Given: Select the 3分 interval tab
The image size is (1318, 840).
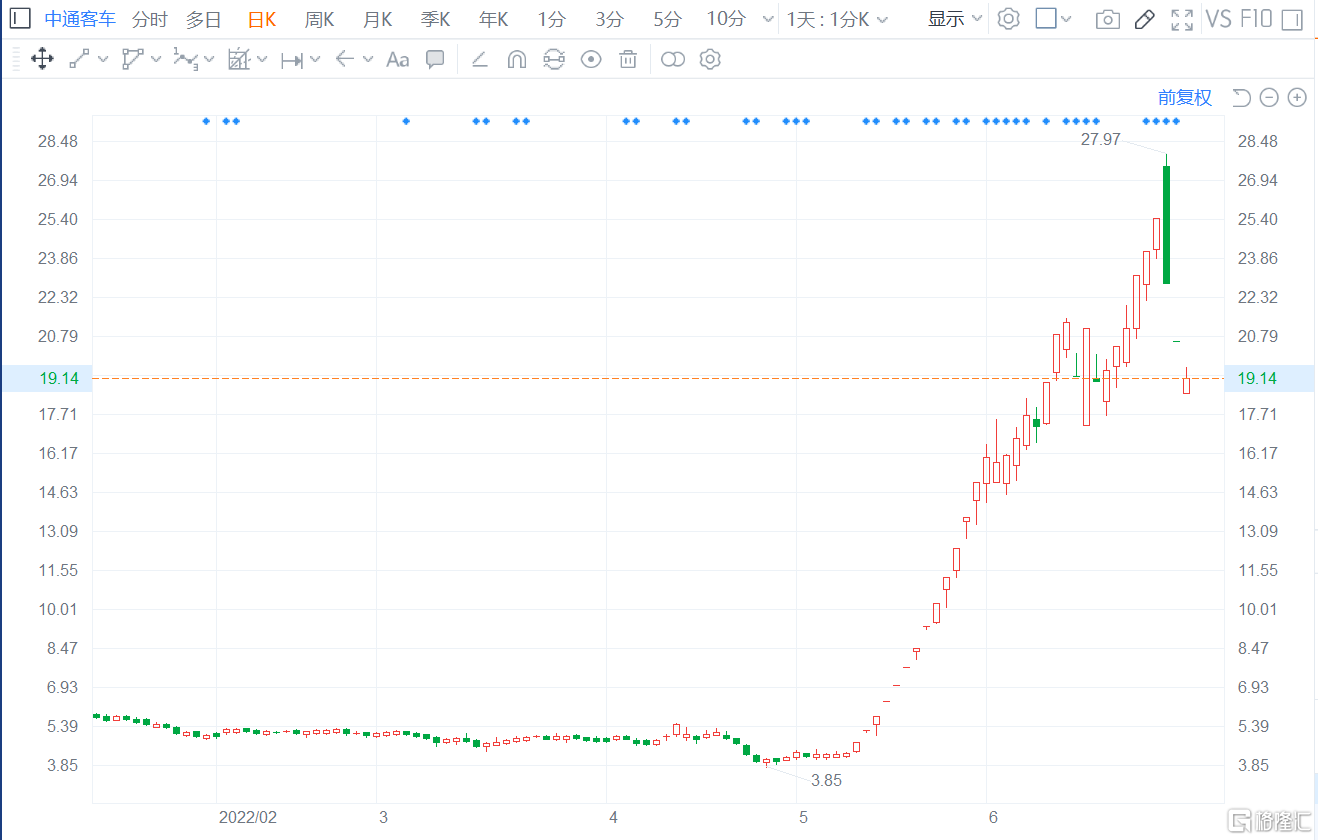Looking at the screenshot, I should [x=609, y=19].
